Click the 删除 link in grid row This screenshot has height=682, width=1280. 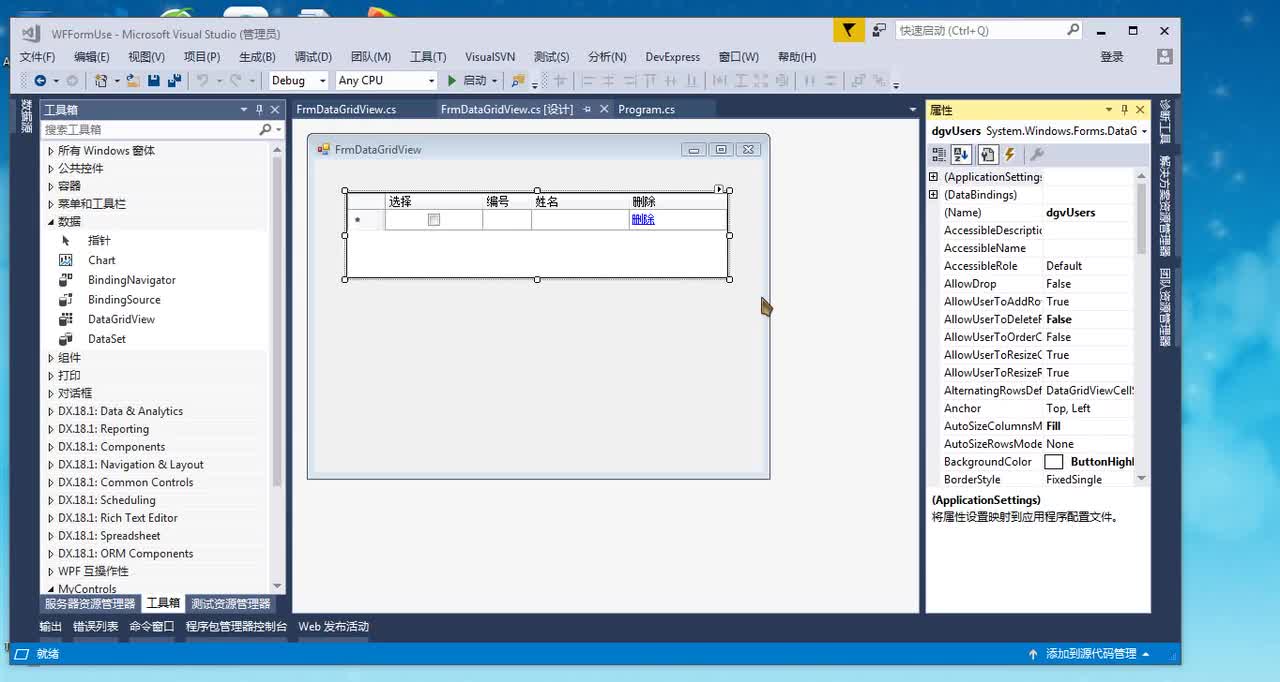tap(643, 219)
